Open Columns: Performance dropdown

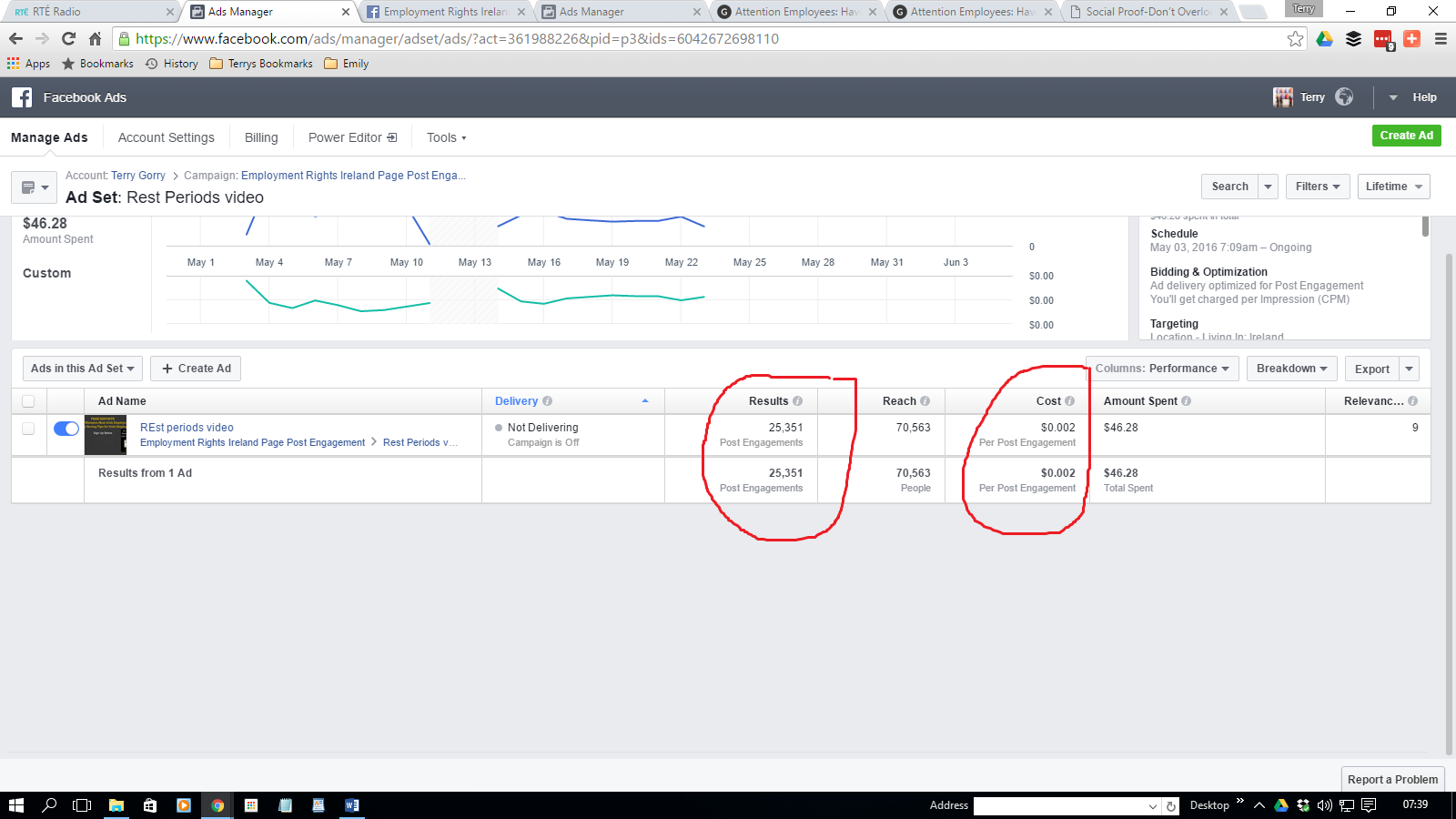[1161, 369]
